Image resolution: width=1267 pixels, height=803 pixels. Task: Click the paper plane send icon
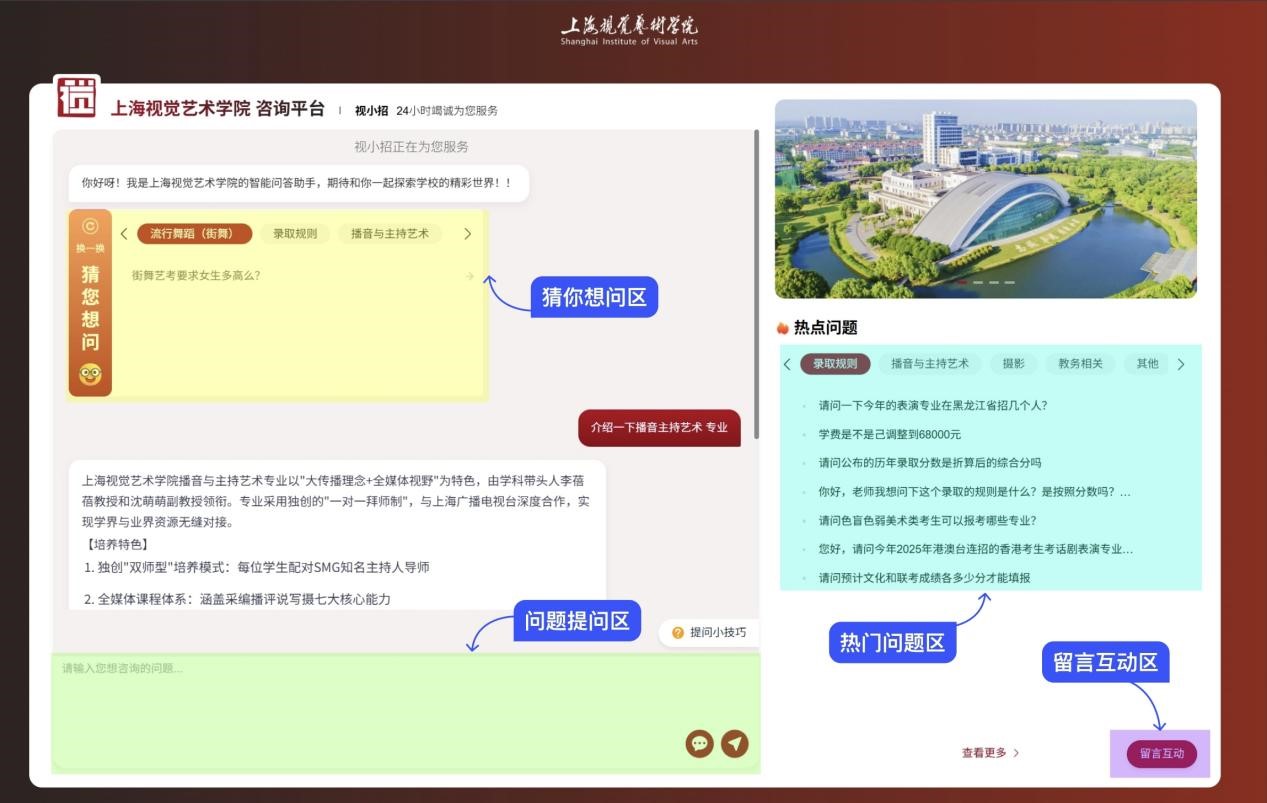735,743
